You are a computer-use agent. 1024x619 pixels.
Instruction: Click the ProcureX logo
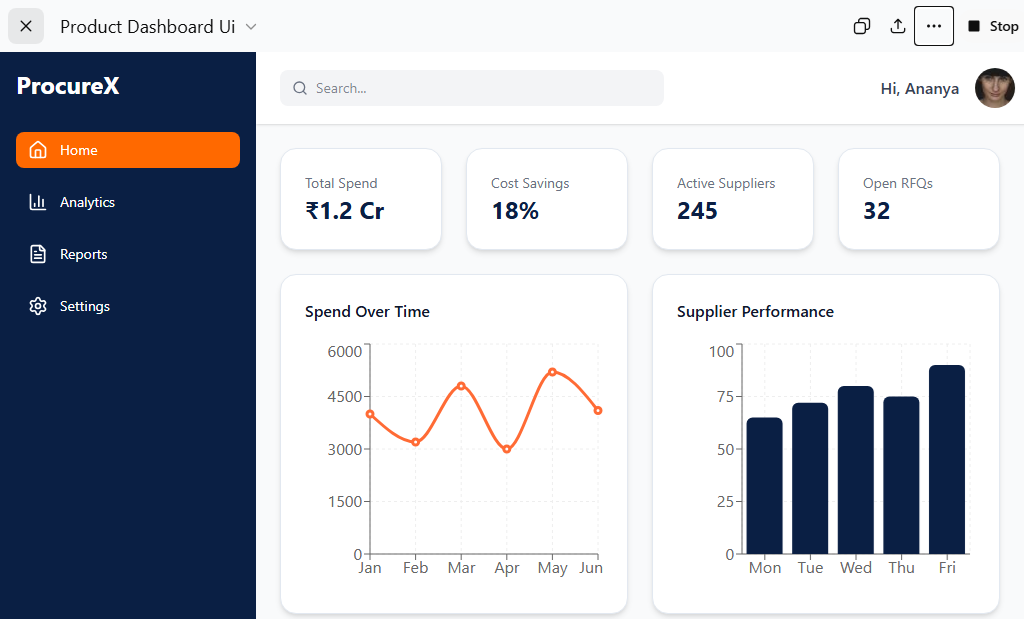(68, 86)
